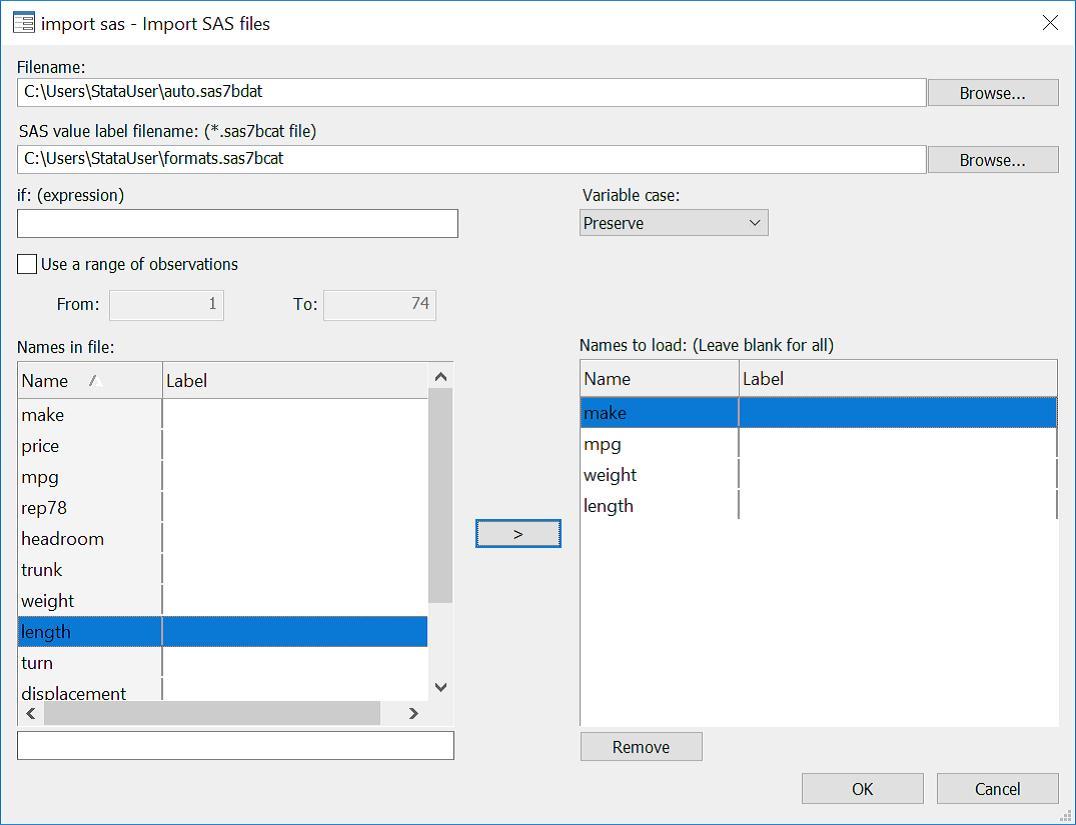Image resolution: width=1076 pixels, height=825 pixels.
Task: Click the vertical scrollbar thumb of names list
Action: [440, 495]
